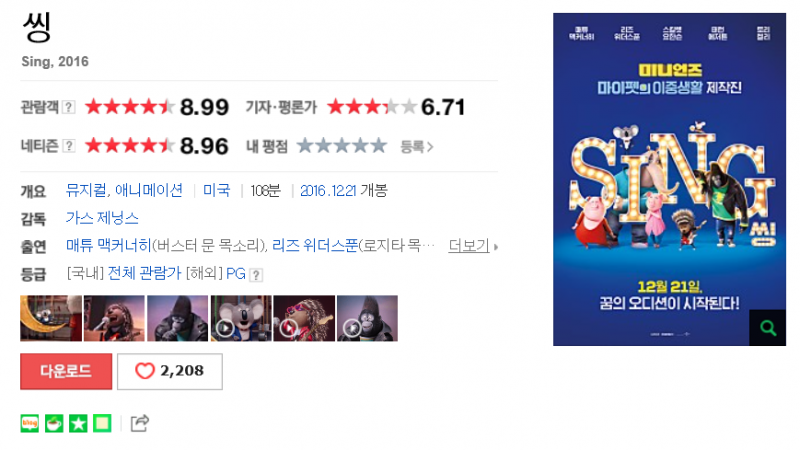
Task: Open director 가스 제닝스 link
Action: (x=102, y=218)
